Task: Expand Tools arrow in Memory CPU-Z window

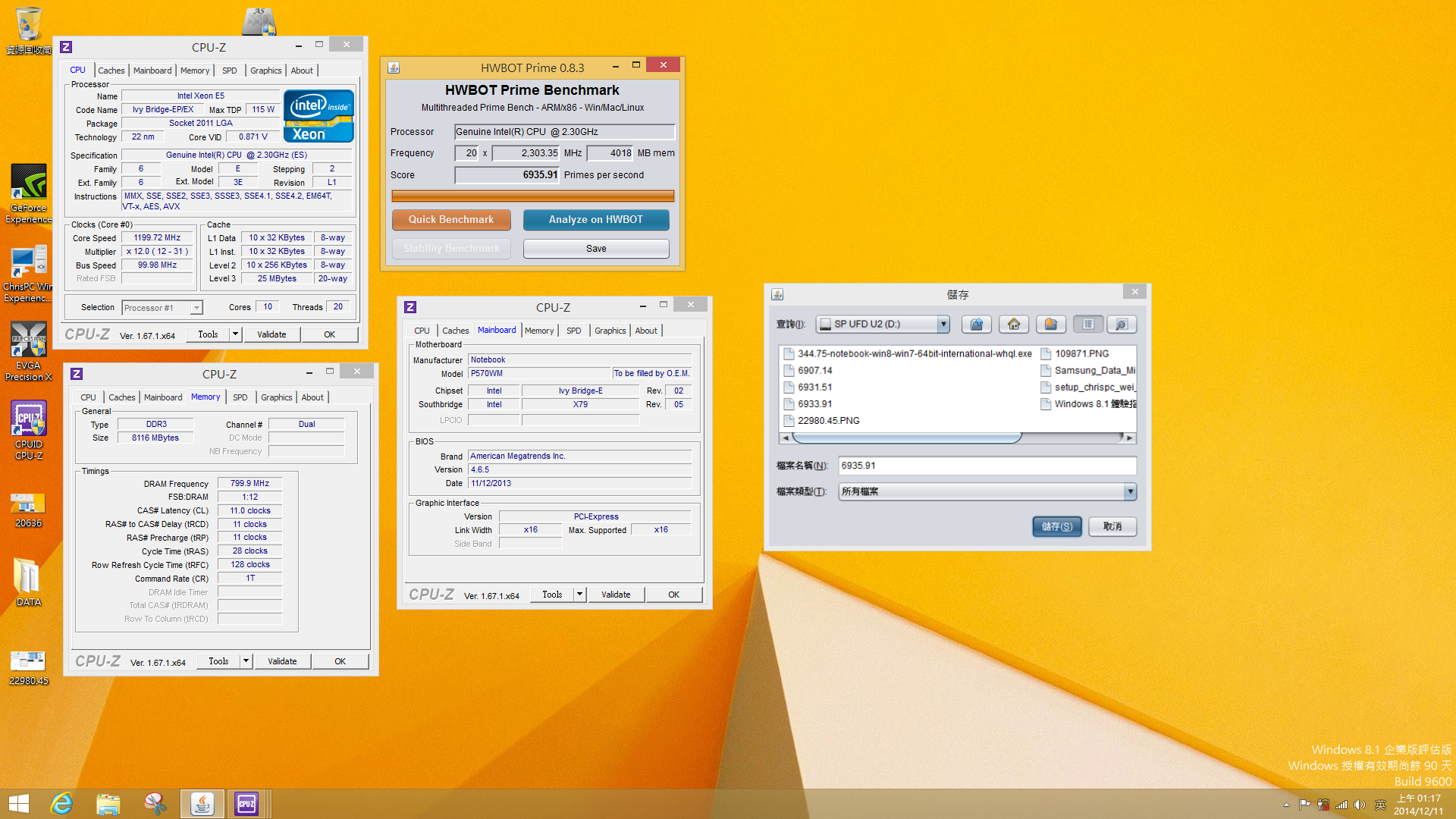Action: pyautogui.click(x=246, y=661)
